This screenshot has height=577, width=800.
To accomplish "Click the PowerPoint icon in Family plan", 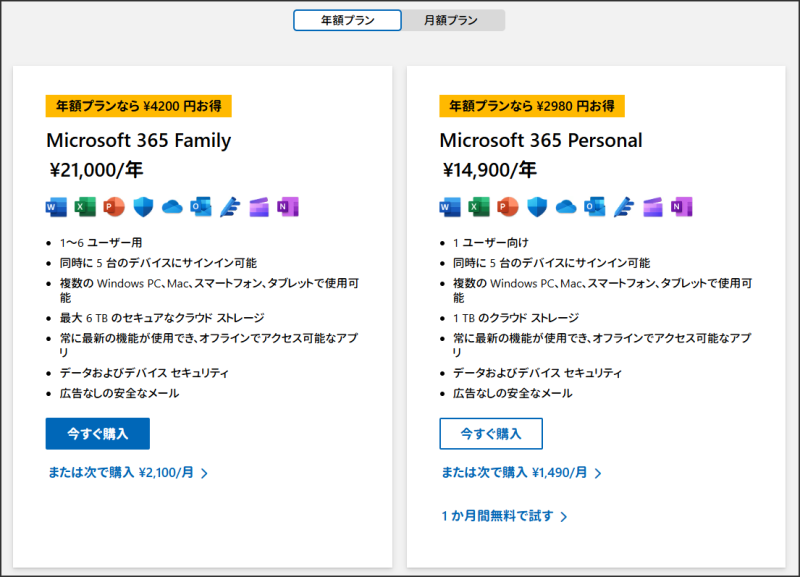I will click(x=114, y=207).
